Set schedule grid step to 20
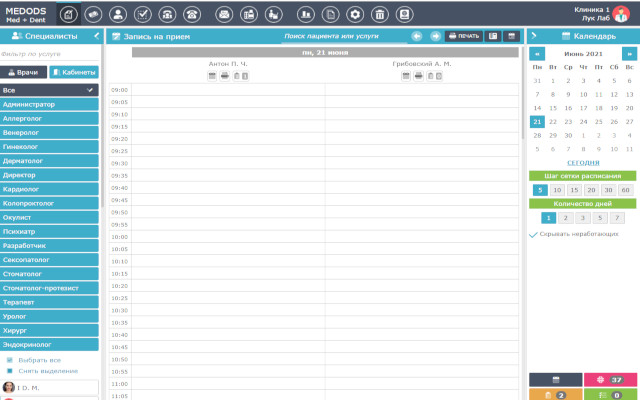Screen dimensions: 640x400 click(591, 190)
